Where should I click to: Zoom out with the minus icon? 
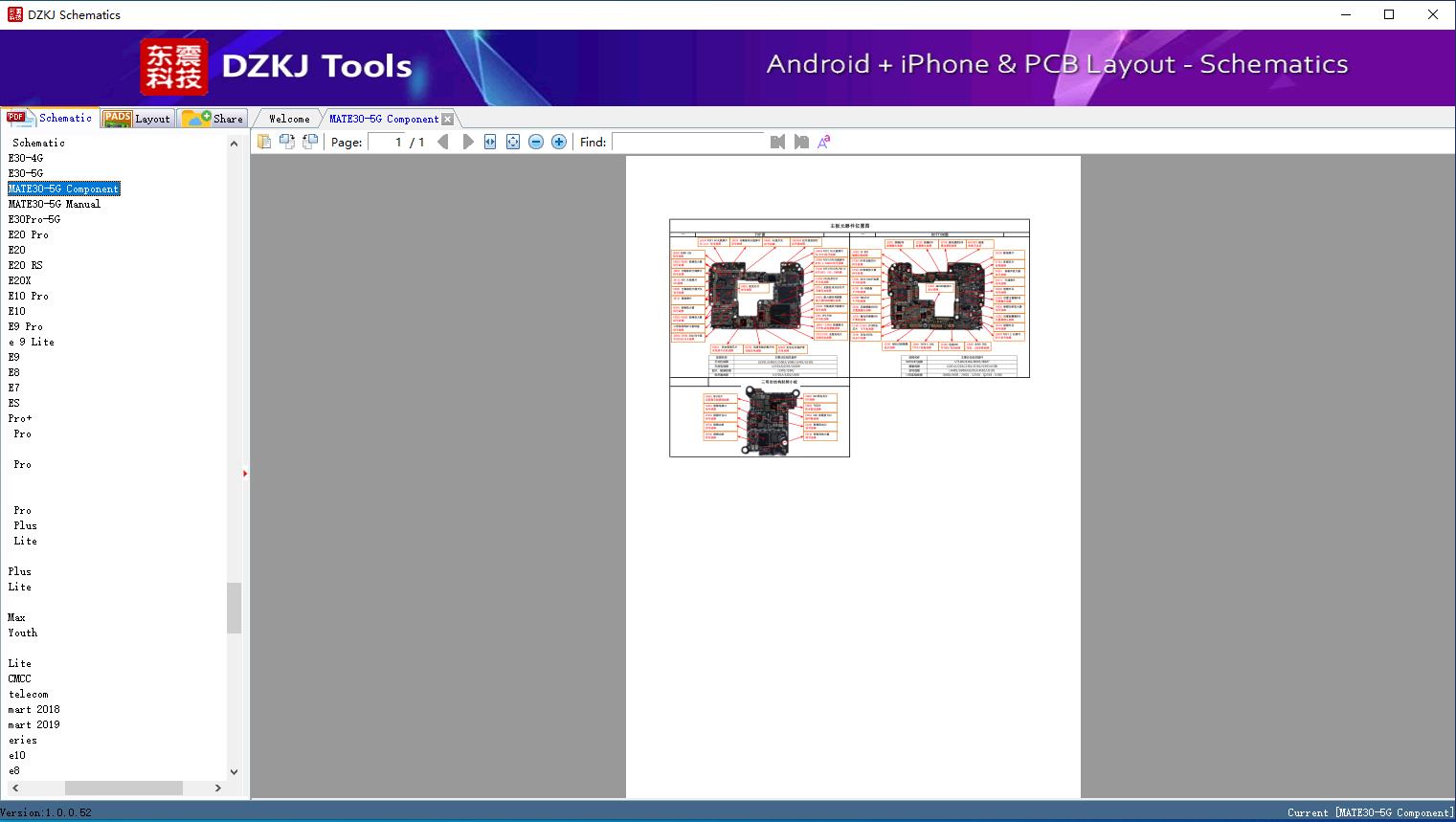[x=536, y=142]
